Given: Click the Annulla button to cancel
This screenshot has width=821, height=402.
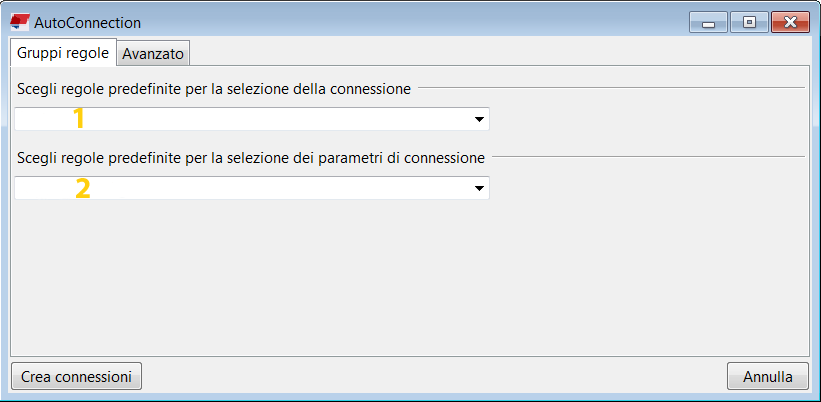Looking at the screenshot, I should (x=767, y=377).
